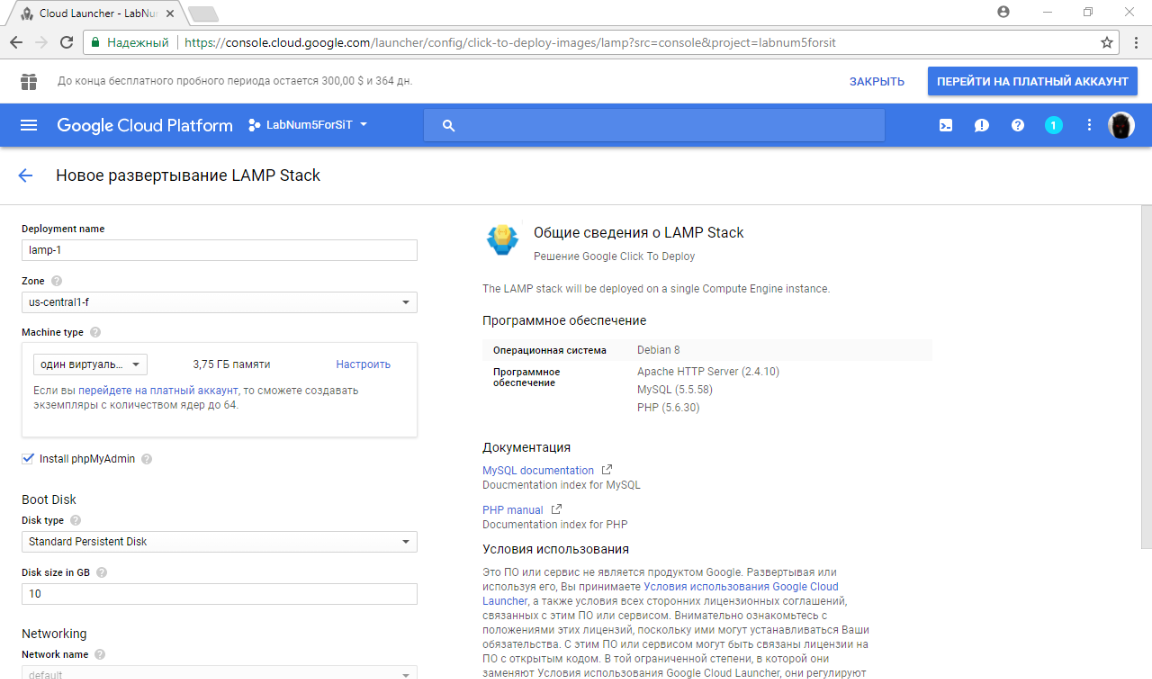
Task: Show help tooltip for Machine type
Action: point(95,332)
